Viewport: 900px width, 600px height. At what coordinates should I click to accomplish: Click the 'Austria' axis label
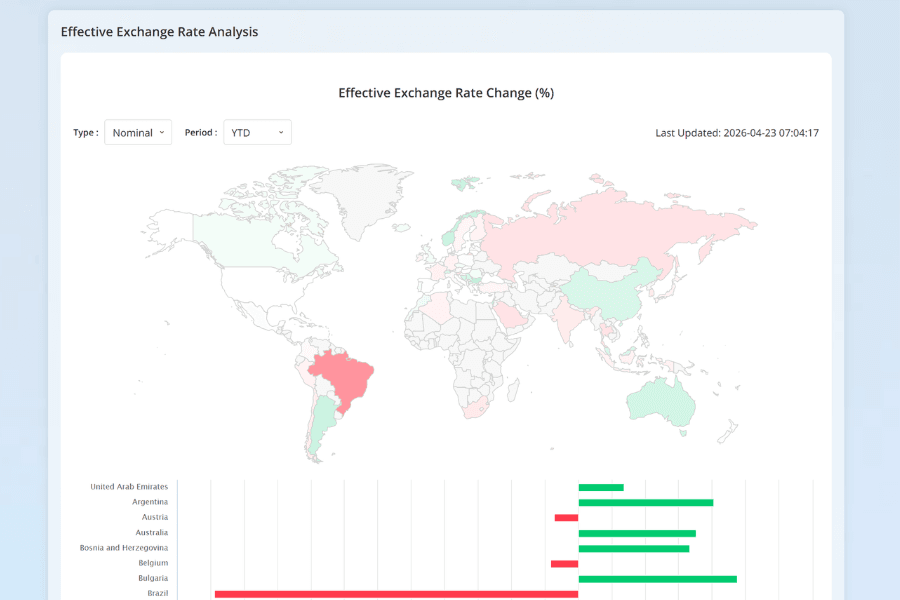pos(155,517)
